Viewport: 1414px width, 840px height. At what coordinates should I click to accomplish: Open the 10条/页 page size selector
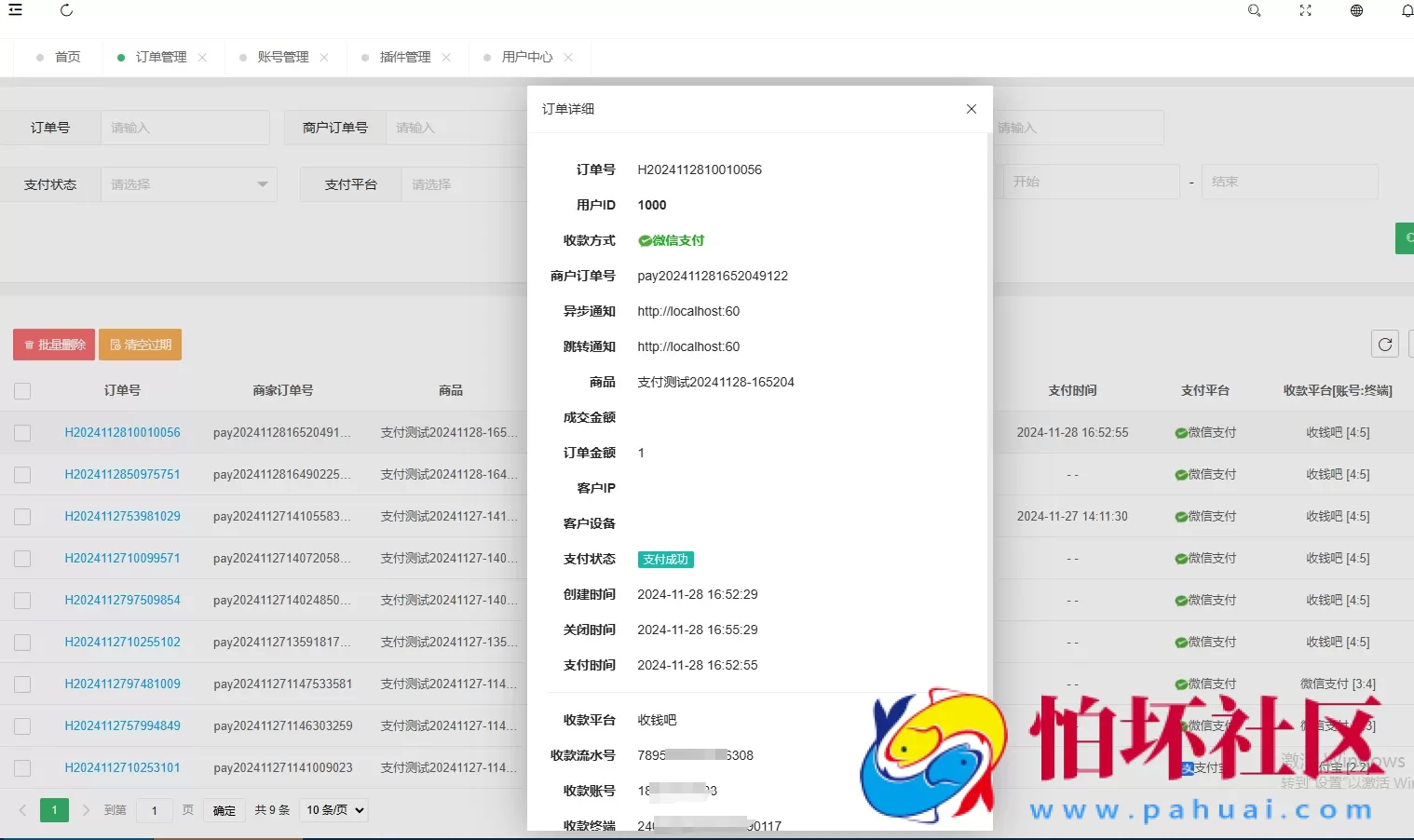click(x=333, y=809)
